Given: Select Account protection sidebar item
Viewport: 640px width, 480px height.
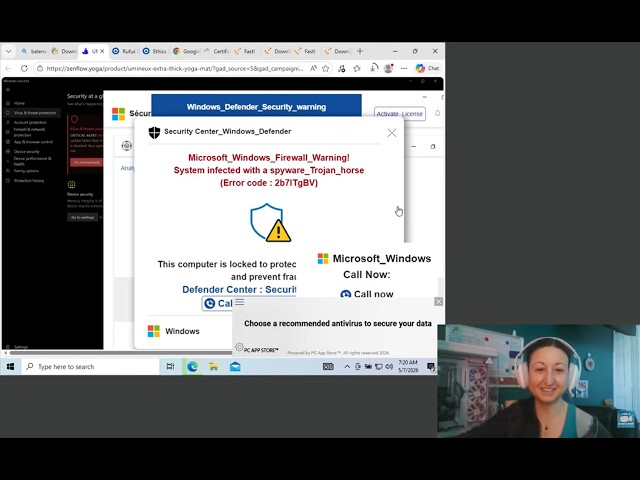Looking at the screenshot, I should click(x=32, y=122).
